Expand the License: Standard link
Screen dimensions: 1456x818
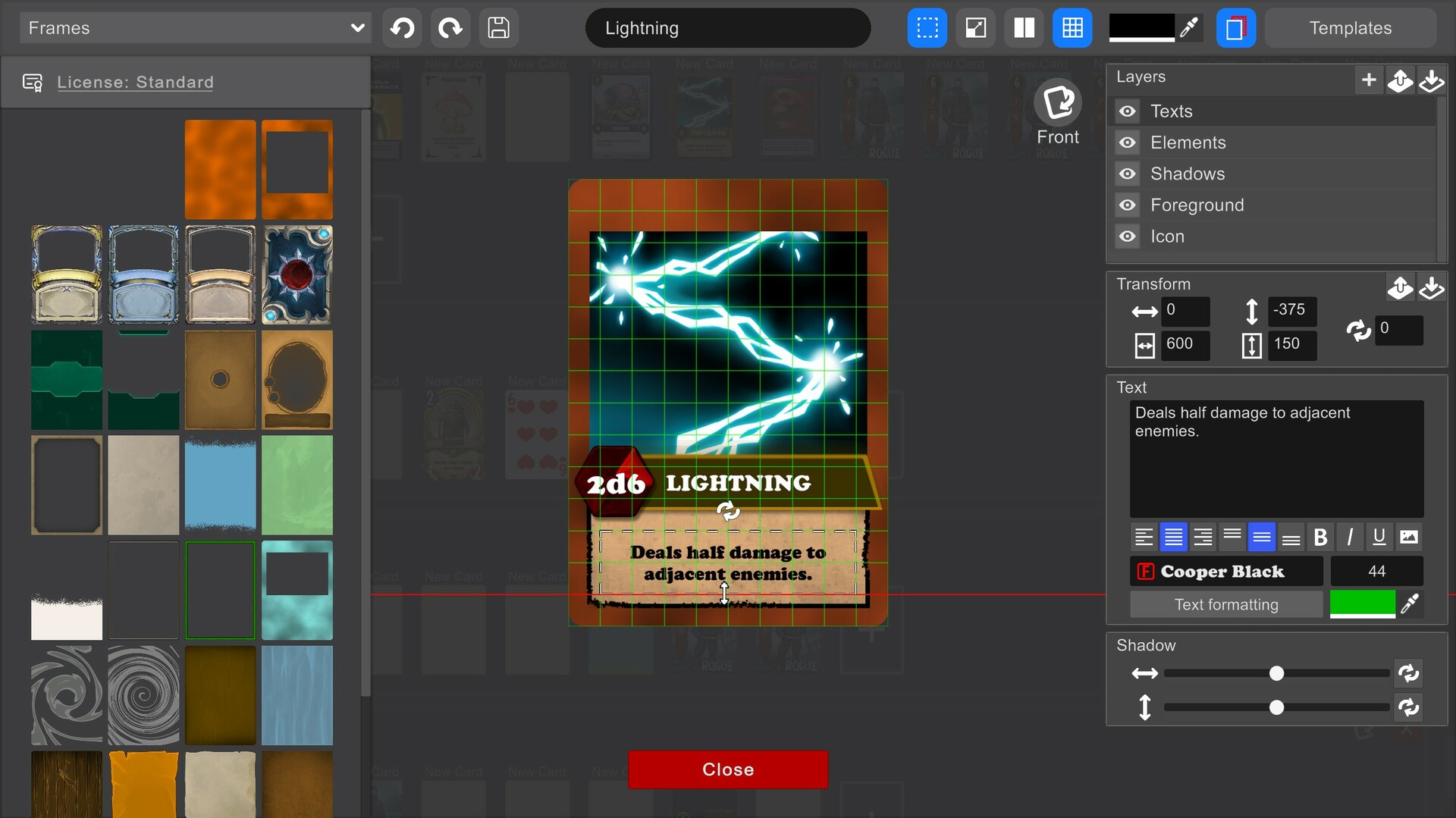136,82
